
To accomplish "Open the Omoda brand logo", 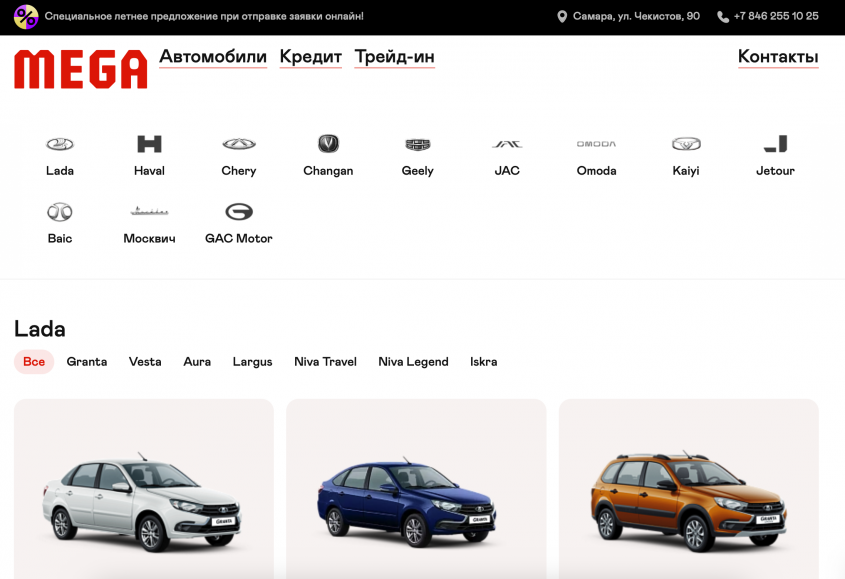I will pos(596,144).
